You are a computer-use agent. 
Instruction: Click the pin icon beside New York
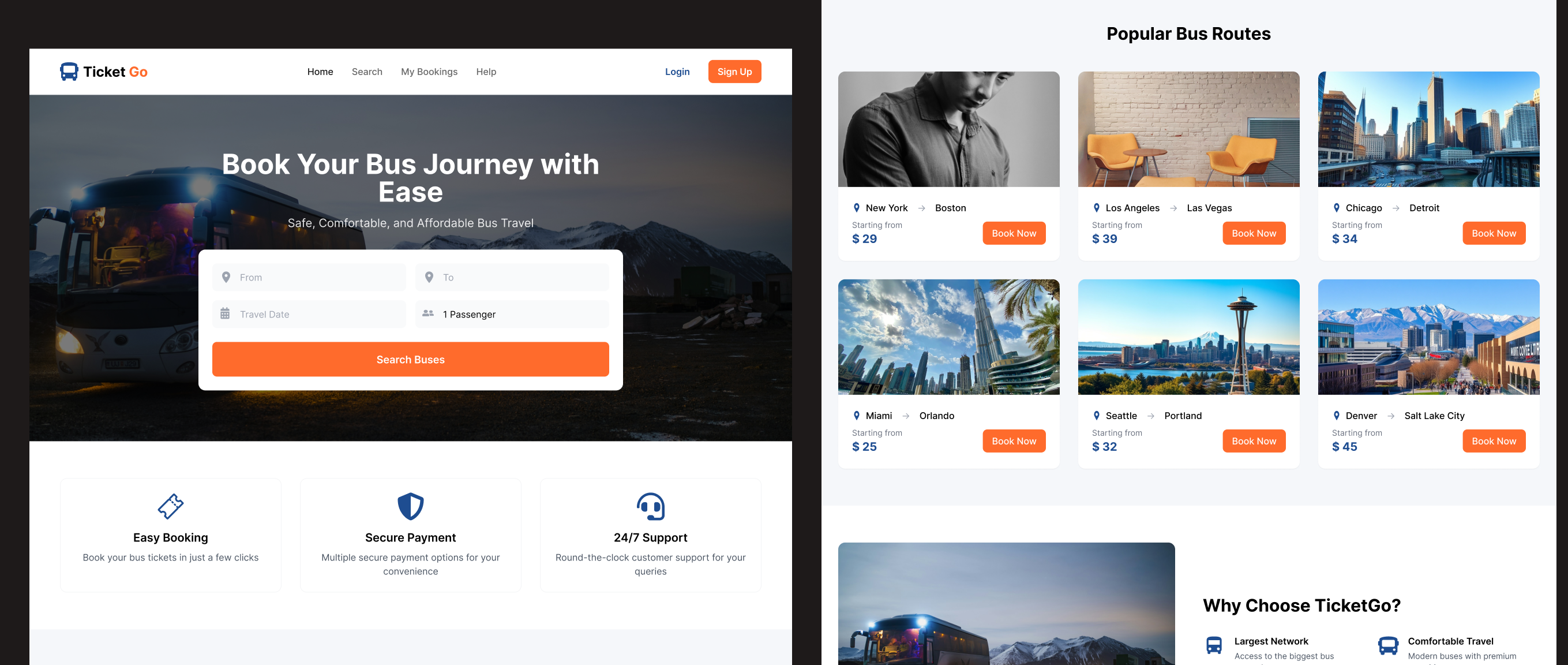click(857, 208)
